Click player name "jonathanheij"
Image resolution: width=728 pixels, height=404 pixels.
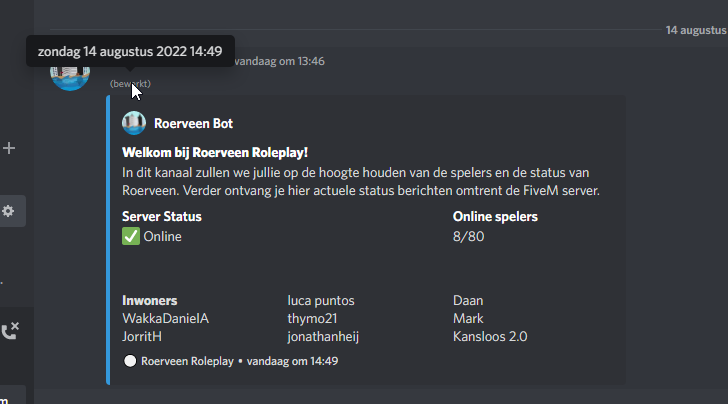click(329, 336)
